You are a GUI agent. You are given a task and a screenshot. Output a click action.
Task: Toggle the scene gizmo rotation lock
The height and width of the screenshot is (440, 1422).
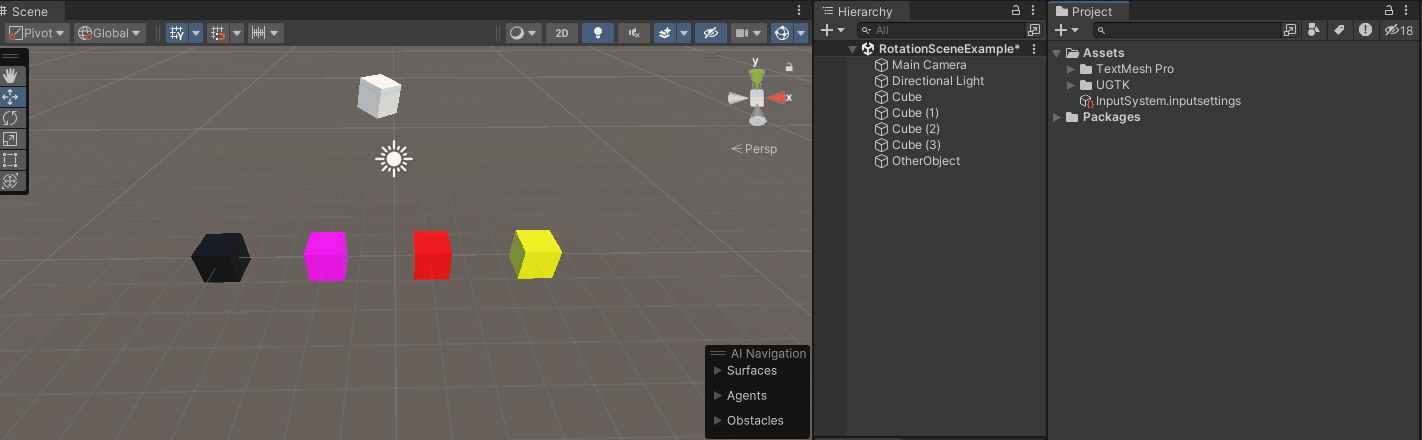coord(790,67)
